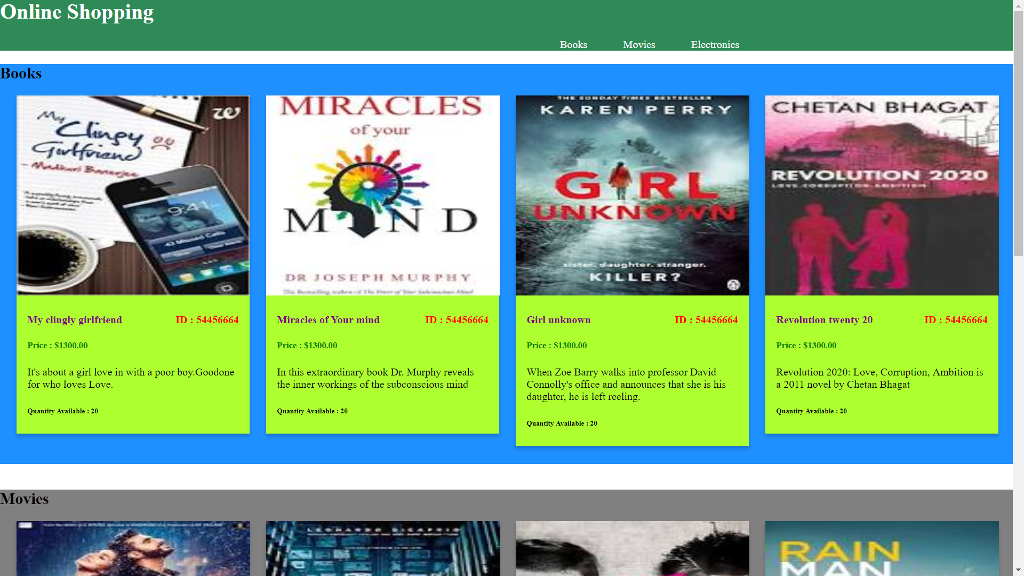
Task: Open the black-and-white third movie poster
Action: coord(632,549)
